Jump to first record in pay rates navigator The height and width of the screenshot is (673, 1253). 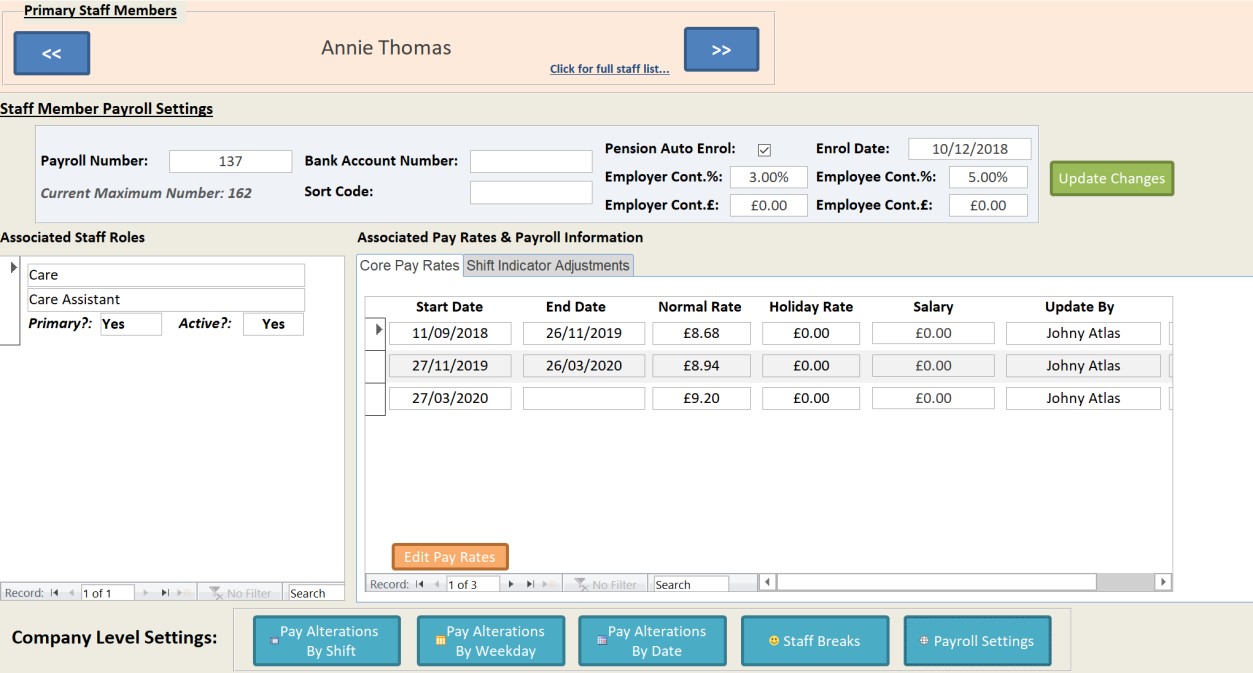coord(420,584)
